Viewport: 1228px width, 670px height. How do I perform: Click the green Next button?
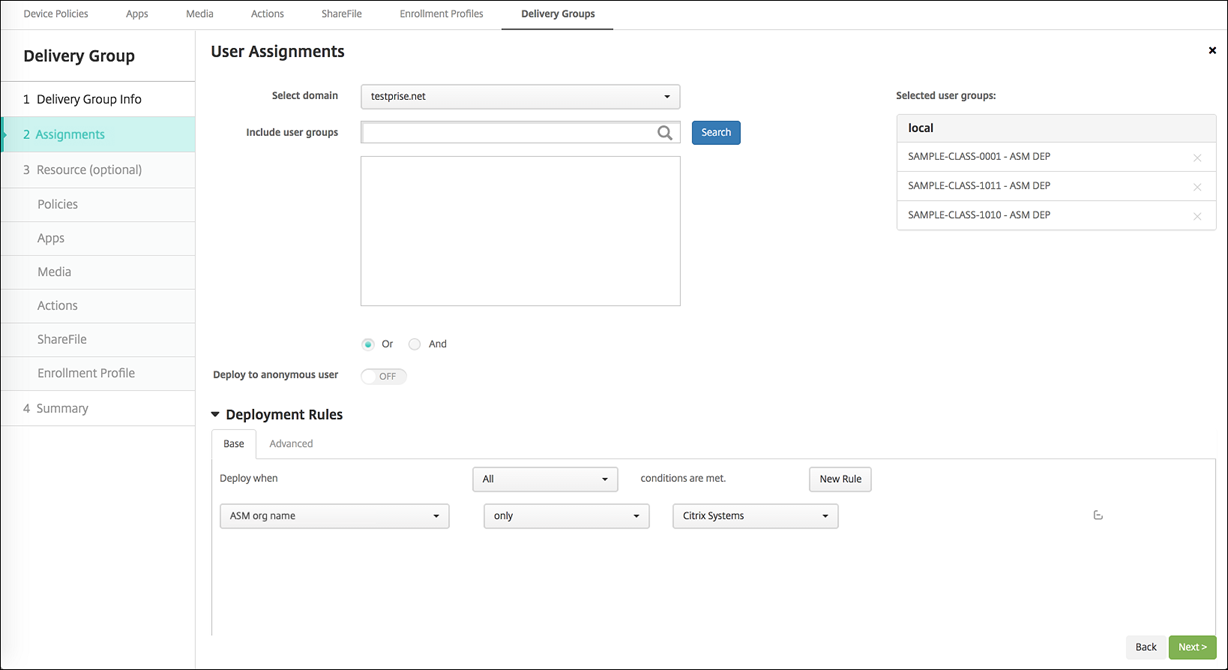pyautogui.click(x=1192, y=647)
